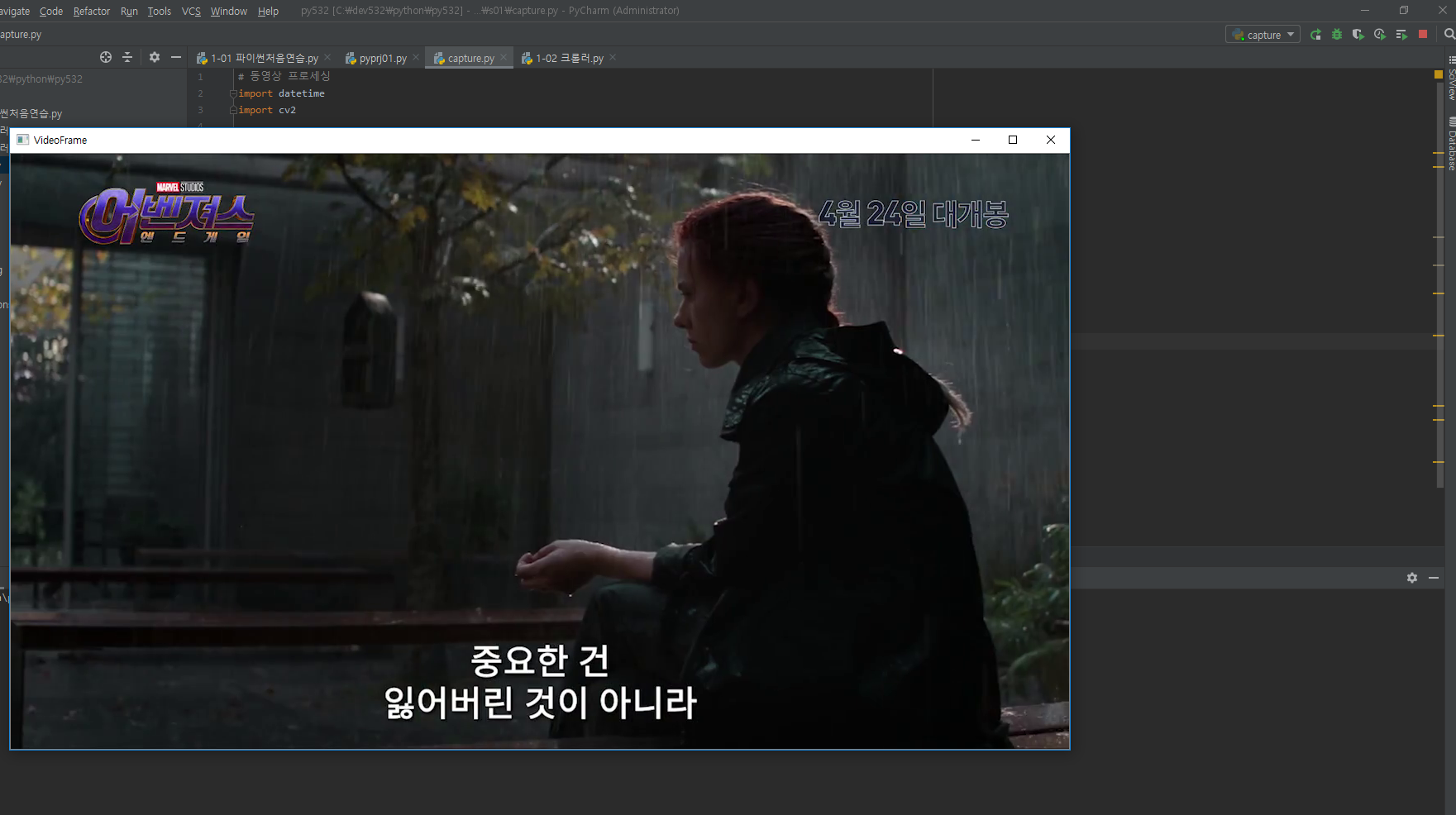
Task: Collapse import cv2 fold marker
Action: 233,110
